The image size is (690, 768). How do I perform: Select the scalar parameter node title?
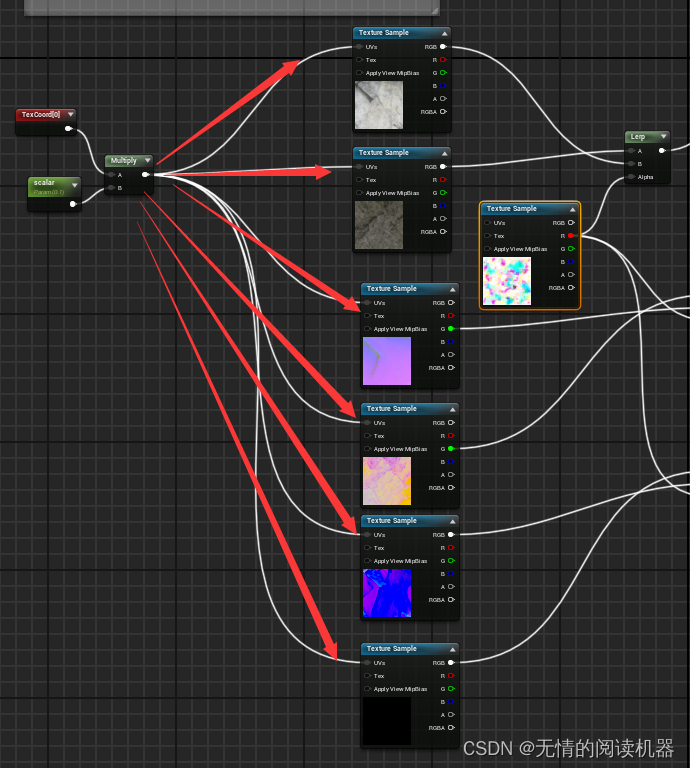(x=44, y=182)
